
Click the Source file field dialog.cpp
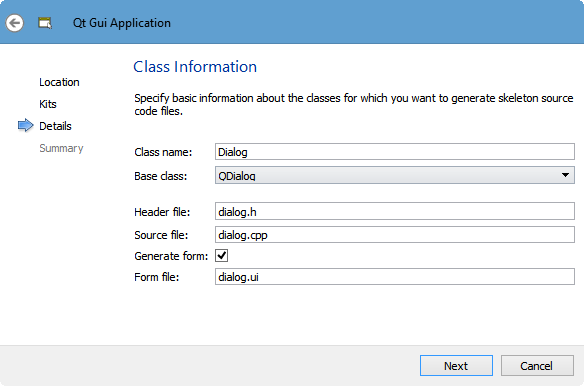point(395,235)
